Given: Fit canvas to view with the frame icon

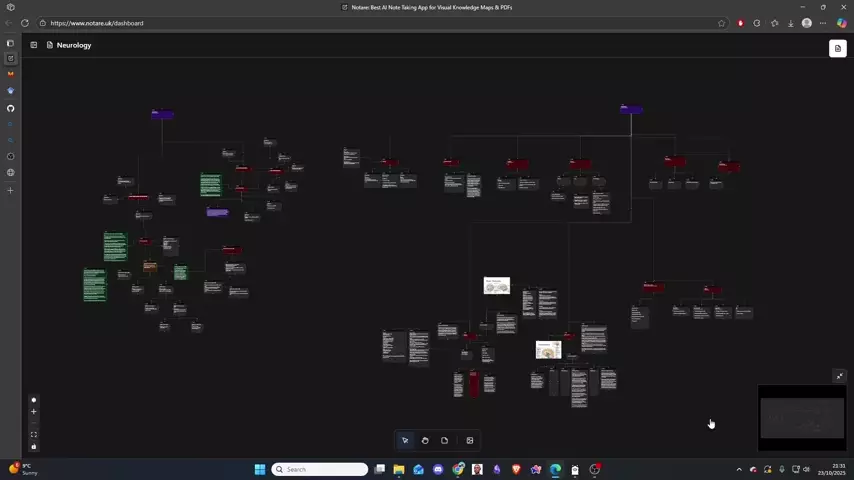Looking at the screenshot, I should point(33,435).
